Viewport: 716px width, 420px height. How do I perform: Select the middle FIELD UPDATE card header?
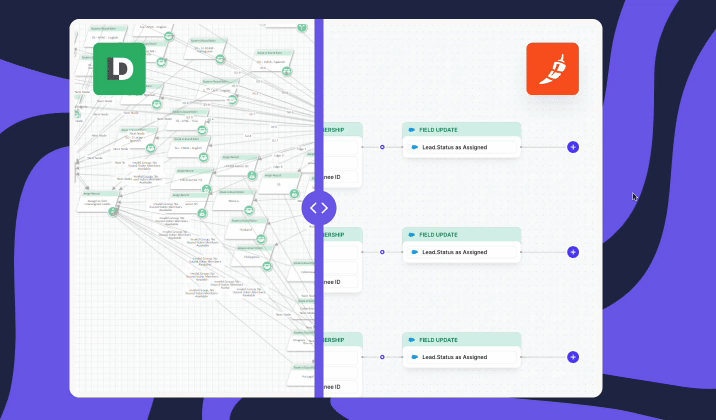[x=462, y=235]
